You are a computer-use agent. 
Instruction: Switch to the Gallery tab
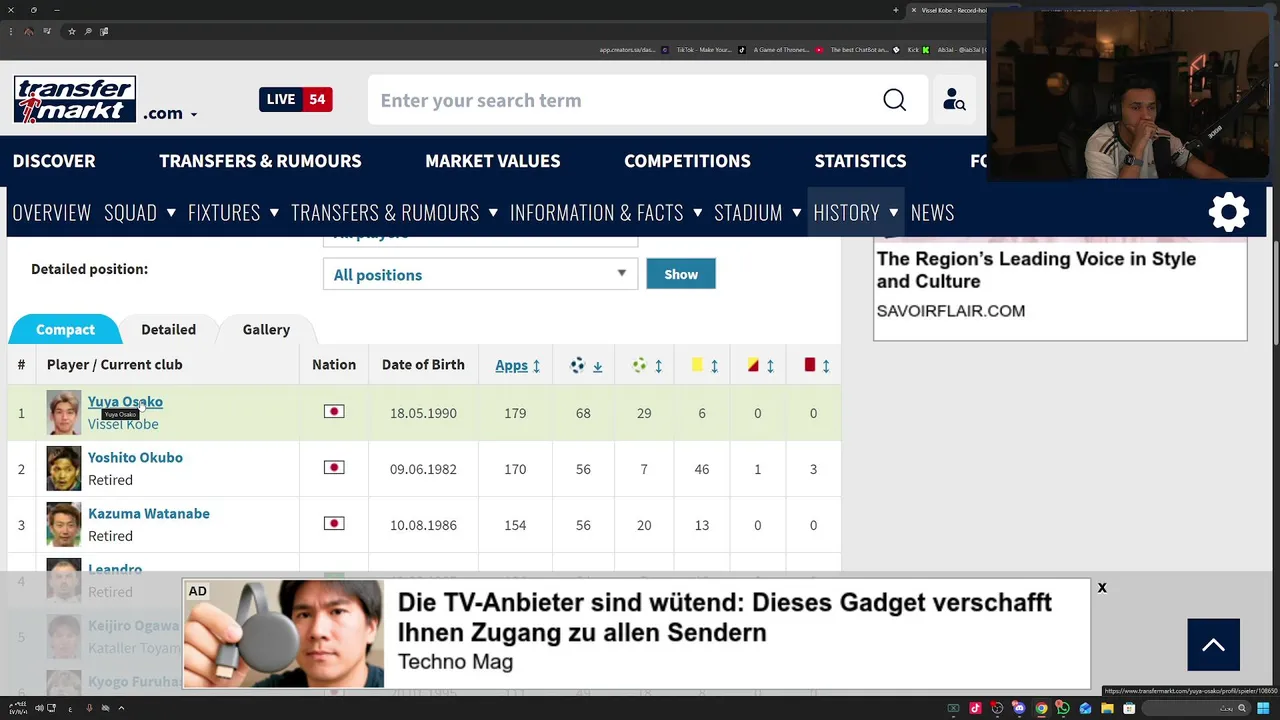[x=266, y=329]
